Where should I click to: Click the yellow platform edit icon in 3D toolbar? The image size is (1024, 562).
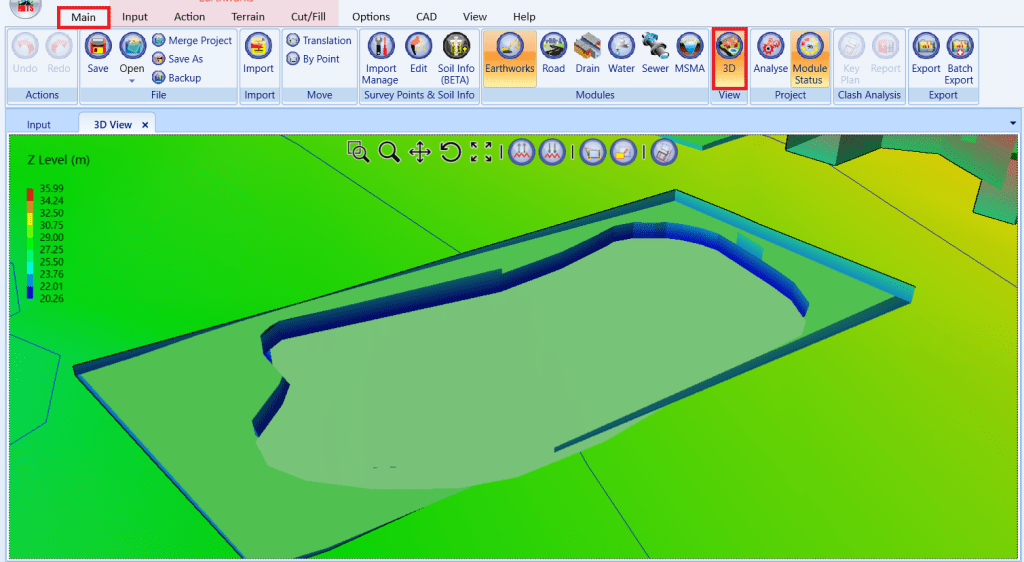pyautogui.click(x=624, y=152)
